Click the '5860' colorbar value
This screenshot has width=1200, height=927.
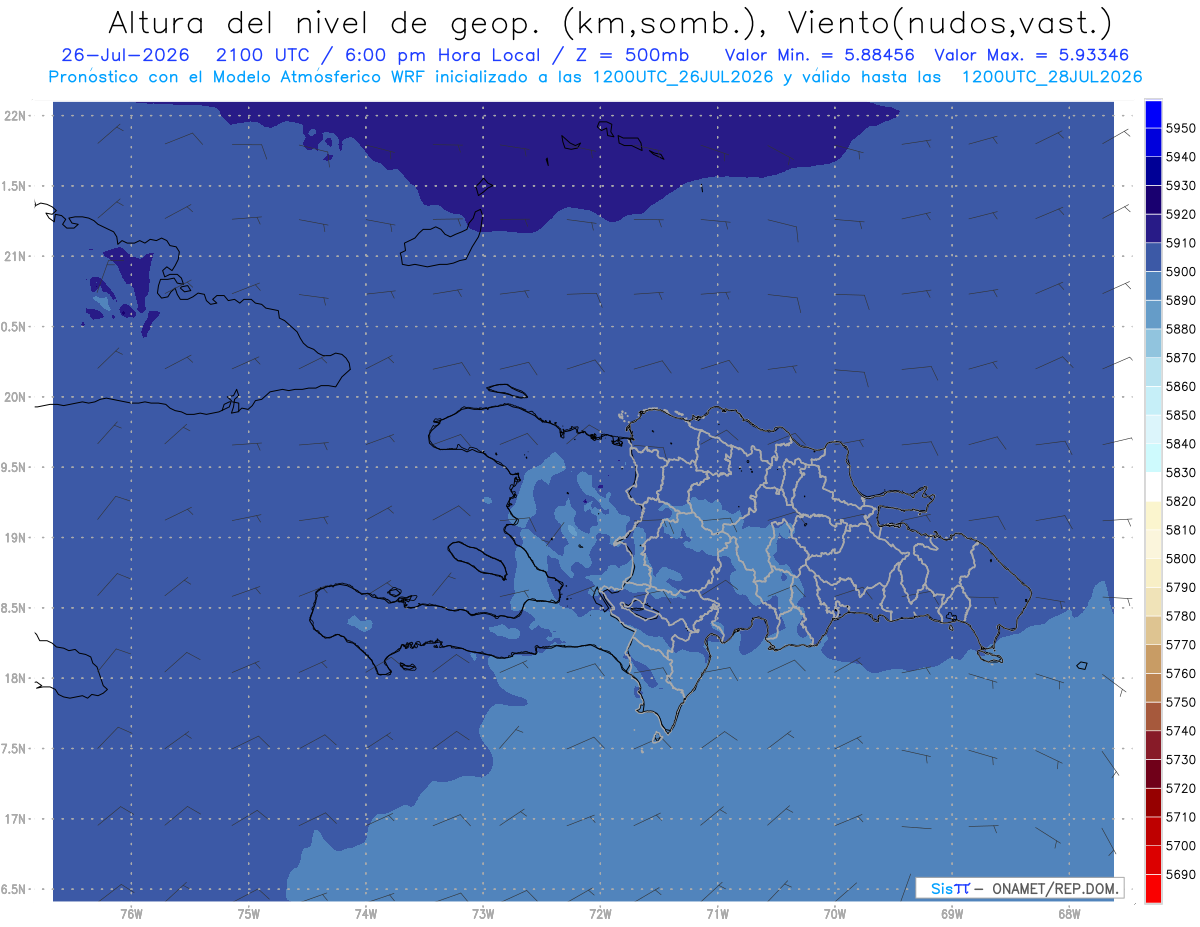pyautogui.click(x=1180, y=386)
